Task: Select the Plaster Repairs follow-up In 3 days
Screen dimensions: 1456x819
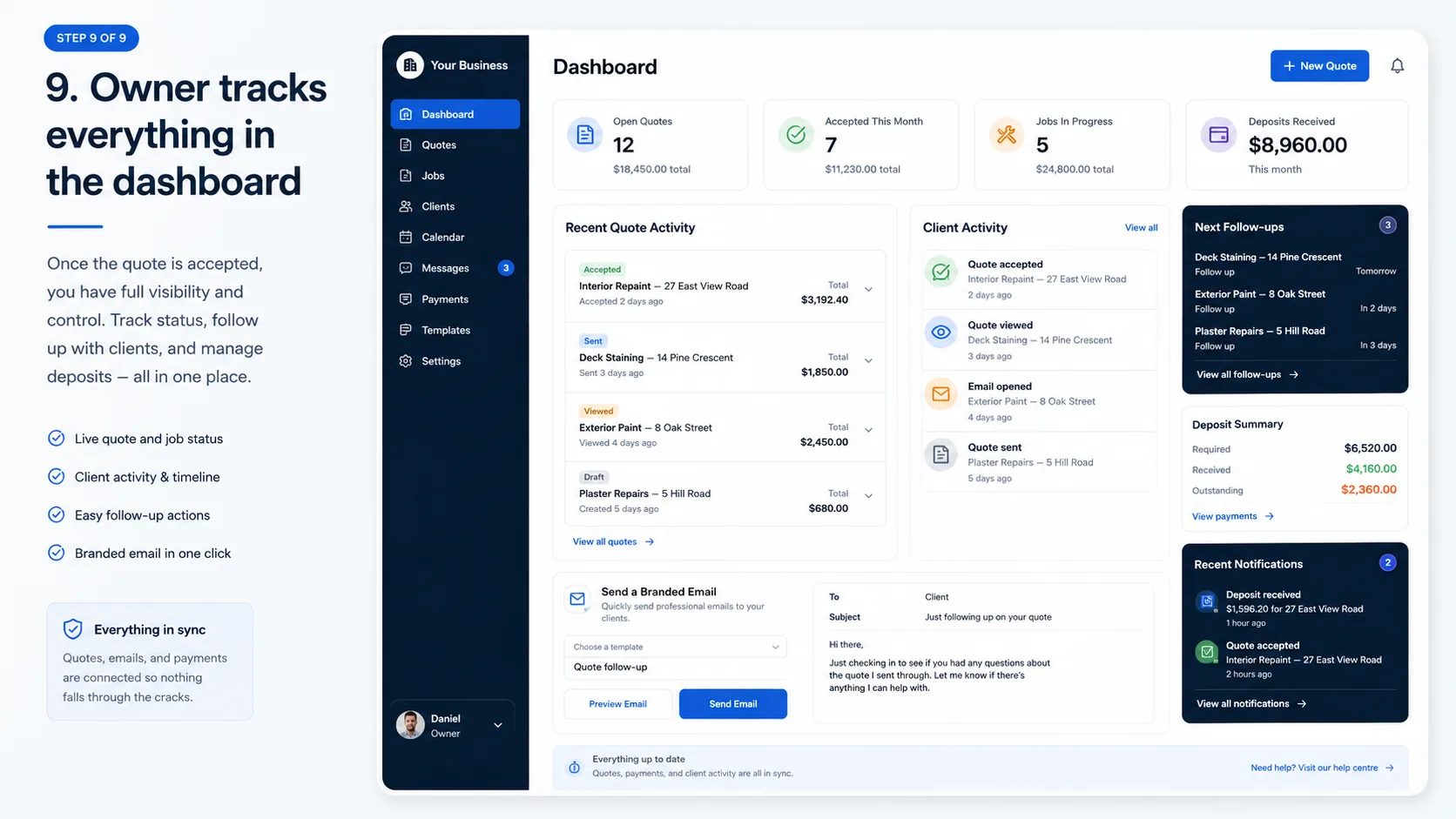Action: tap(1295, 338)
